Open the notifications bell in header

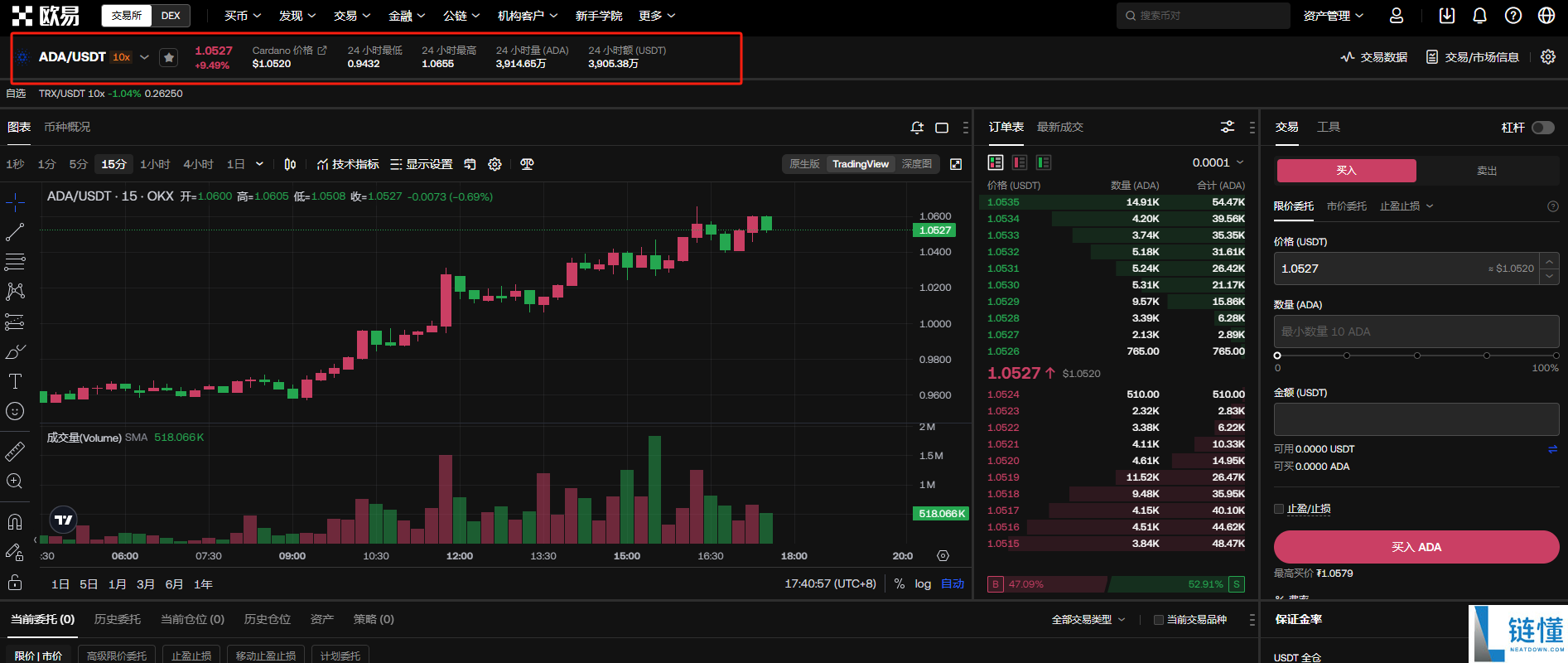coord(1479,16)
